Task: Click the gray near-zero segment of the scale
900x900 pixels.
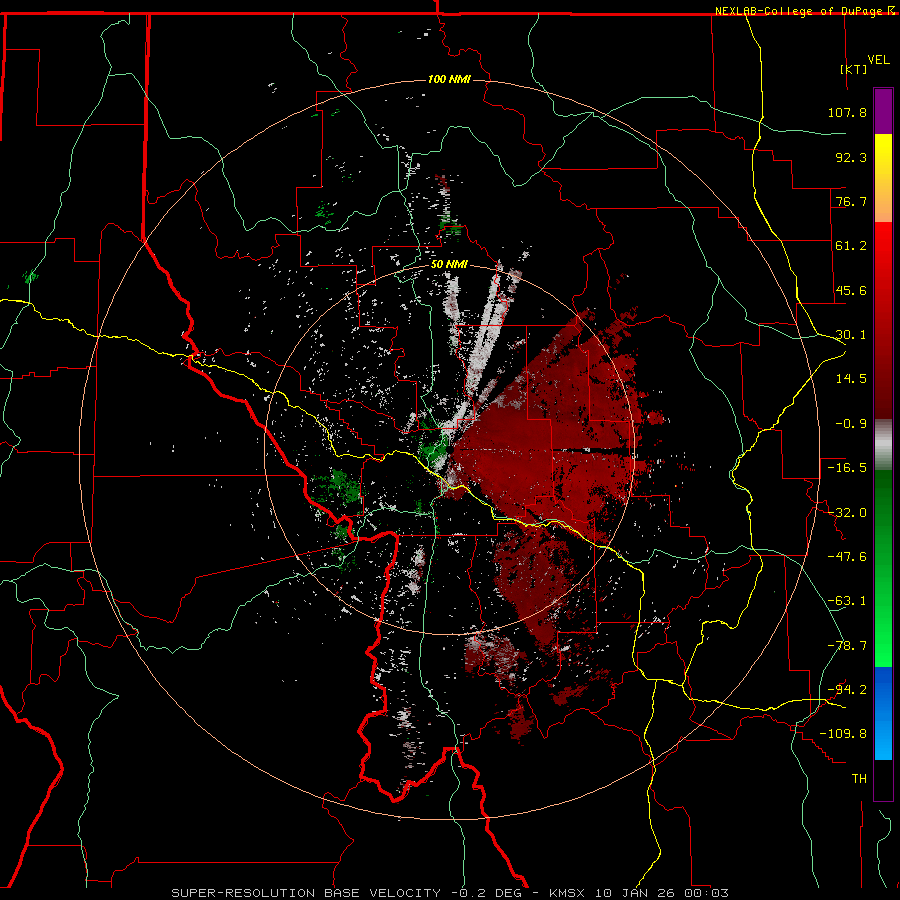Action: (883, 445)
